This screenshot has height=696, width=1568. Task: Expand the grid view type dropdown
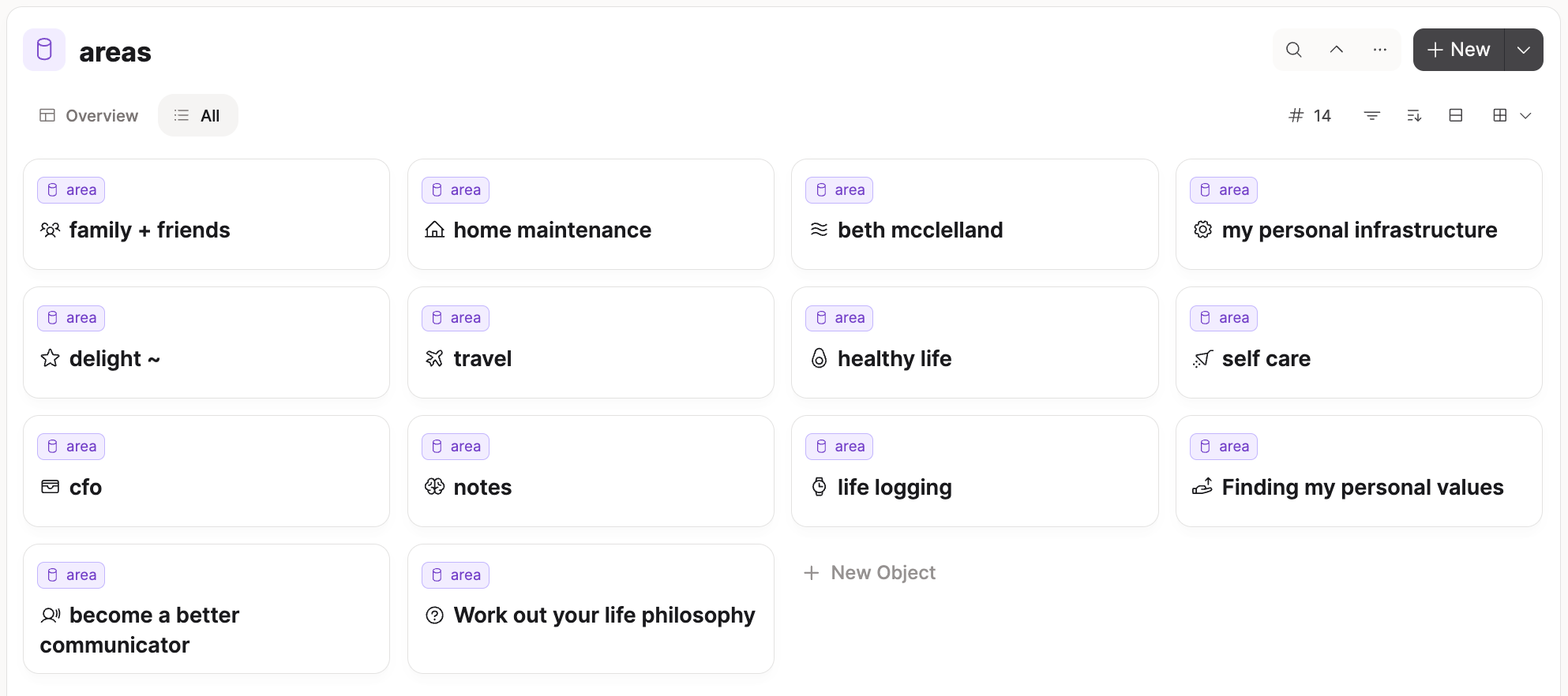(x=1512, y=115)
